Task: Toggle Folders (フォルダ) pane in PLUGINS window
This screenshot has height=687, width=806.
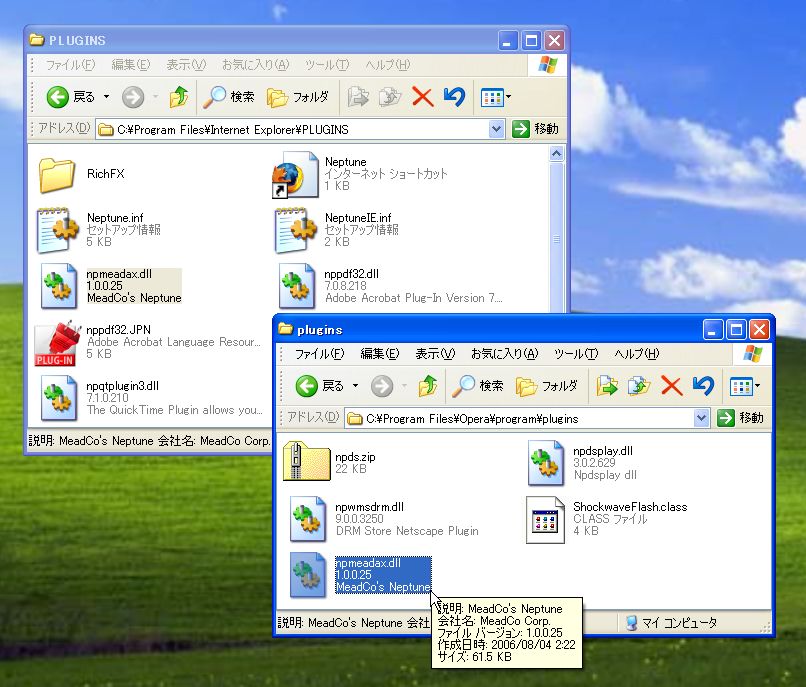Action: click(298, 97)
